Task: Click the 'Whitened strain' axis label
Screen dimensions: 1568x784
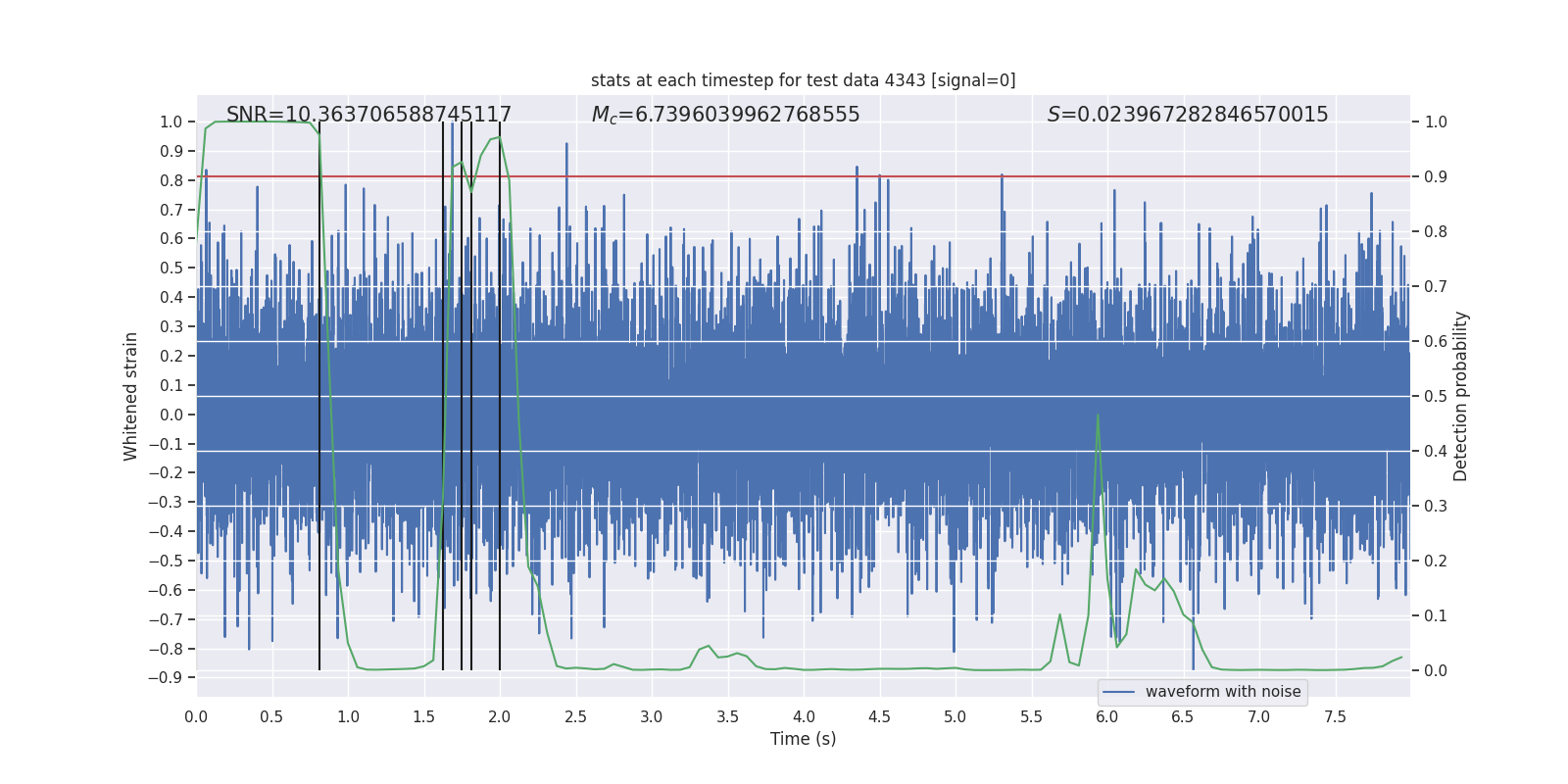Action: [x=131, y=396]
